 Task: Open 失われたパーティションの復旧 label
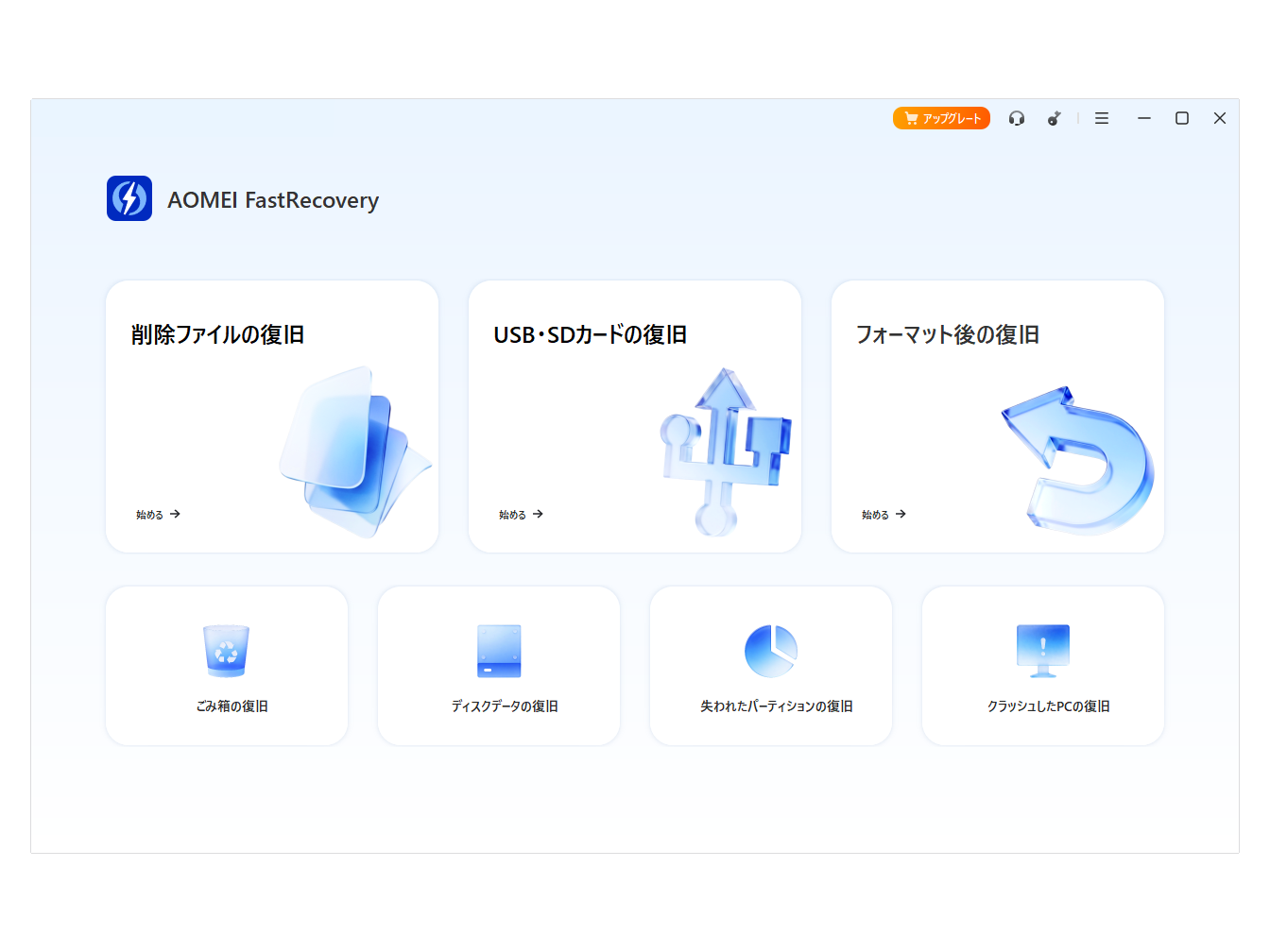(x=777, y=706)
